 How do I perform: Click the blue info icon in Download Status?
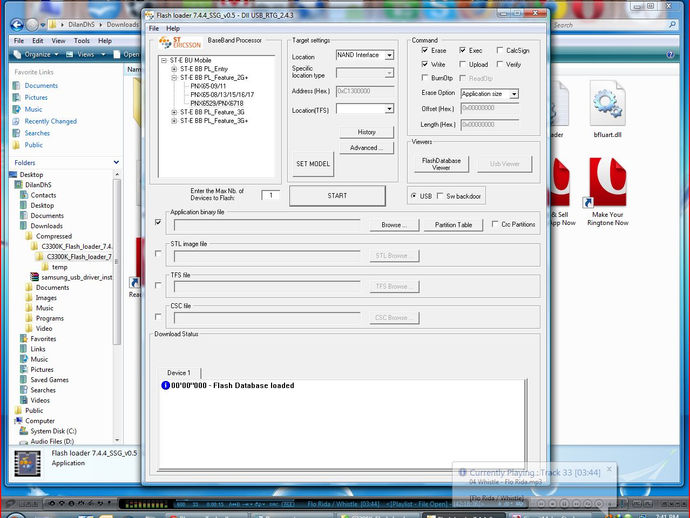pyautogui.click(x=165, y=386)
